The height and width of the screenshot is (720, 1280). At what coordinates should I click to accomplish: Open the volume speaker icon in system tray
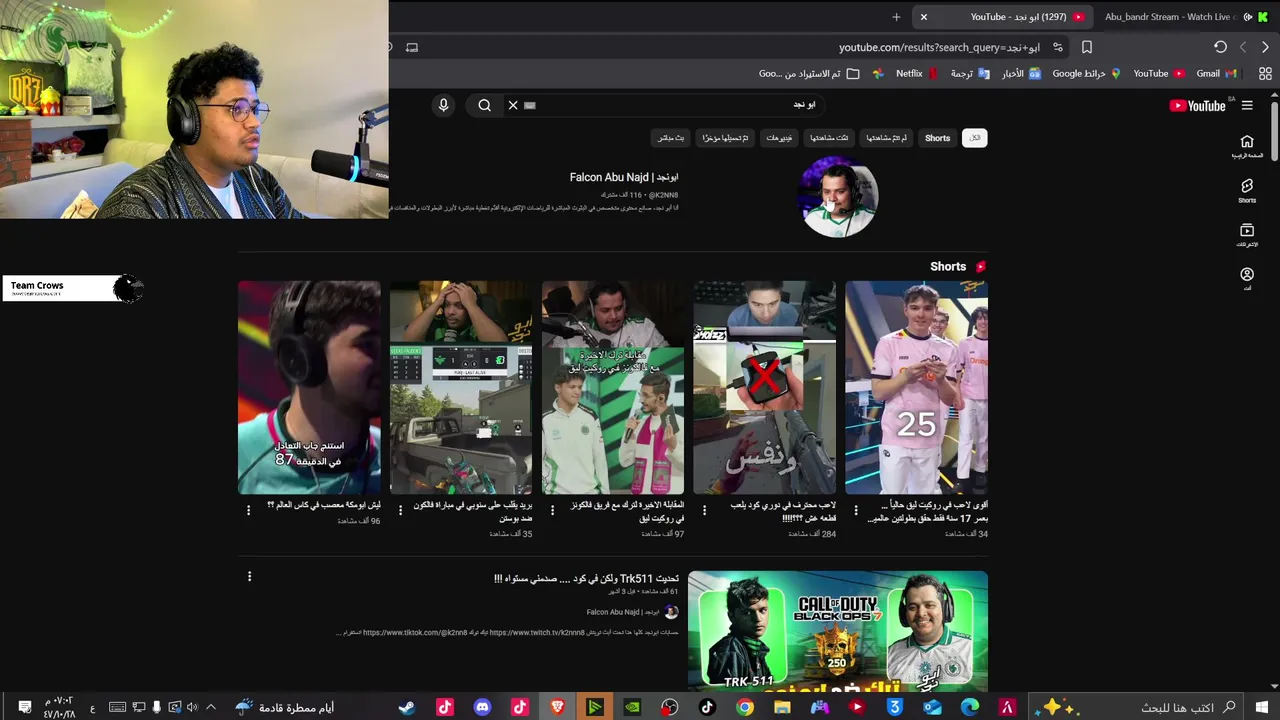(x=192, y=707)
